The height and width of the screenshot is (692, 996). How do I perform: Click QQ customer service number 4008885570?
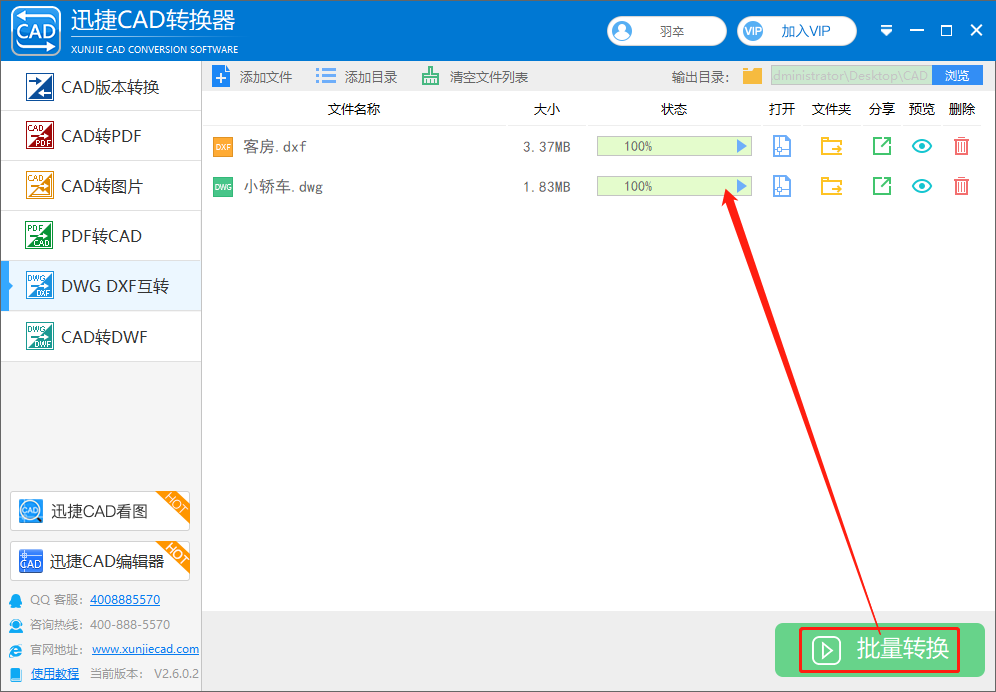125,599
